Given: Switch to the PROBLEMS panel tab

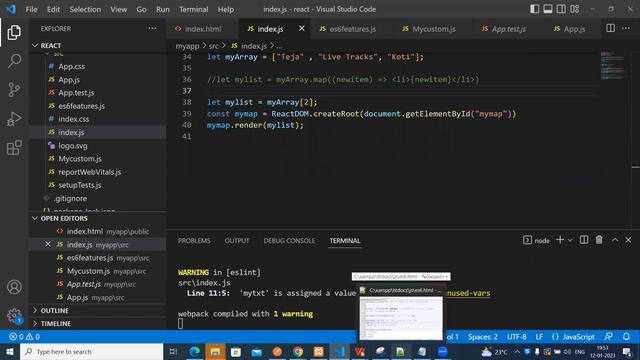Looking at the screenshot, I should click(x=194, y=241).
